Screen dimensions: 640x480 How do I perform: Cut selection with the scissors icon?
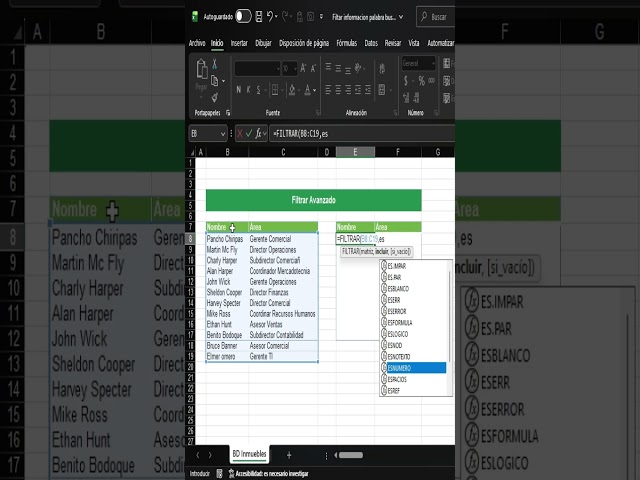point(214,64)
